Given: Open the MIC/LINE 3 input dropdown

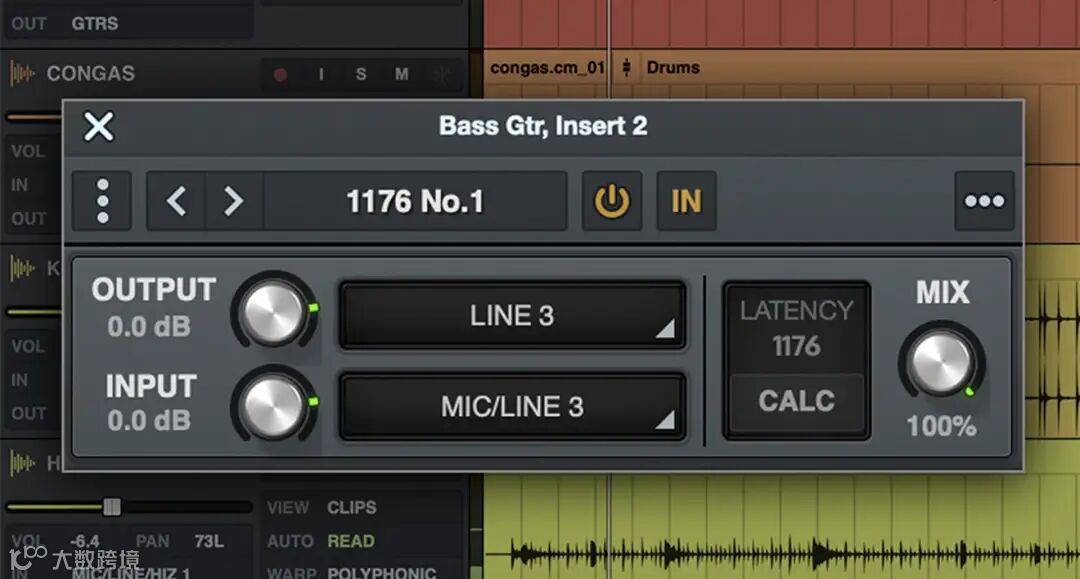Looking at the screenshot, I should click(x=512, y=407).
